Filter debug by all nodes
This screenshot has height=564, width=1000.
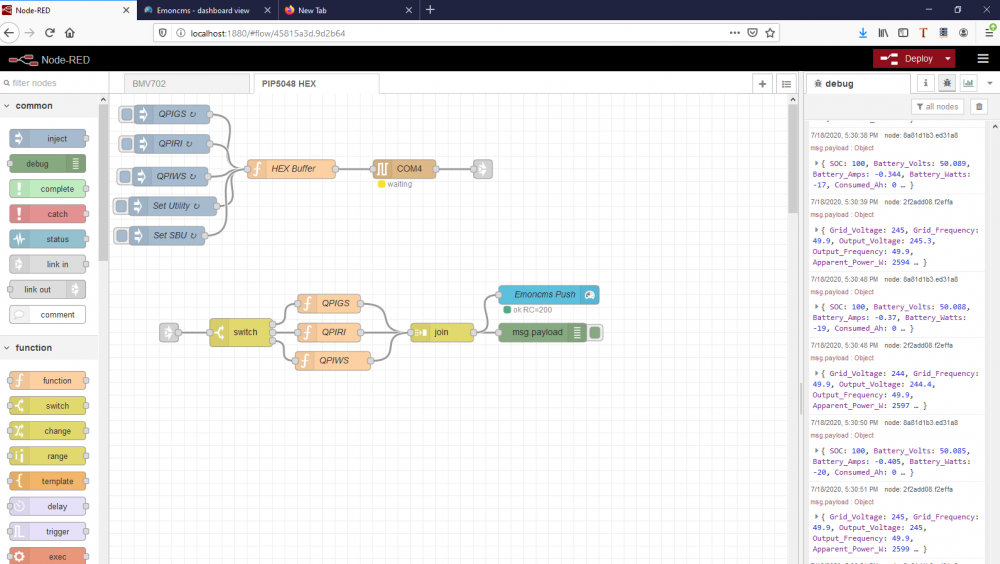pos(937,107)
